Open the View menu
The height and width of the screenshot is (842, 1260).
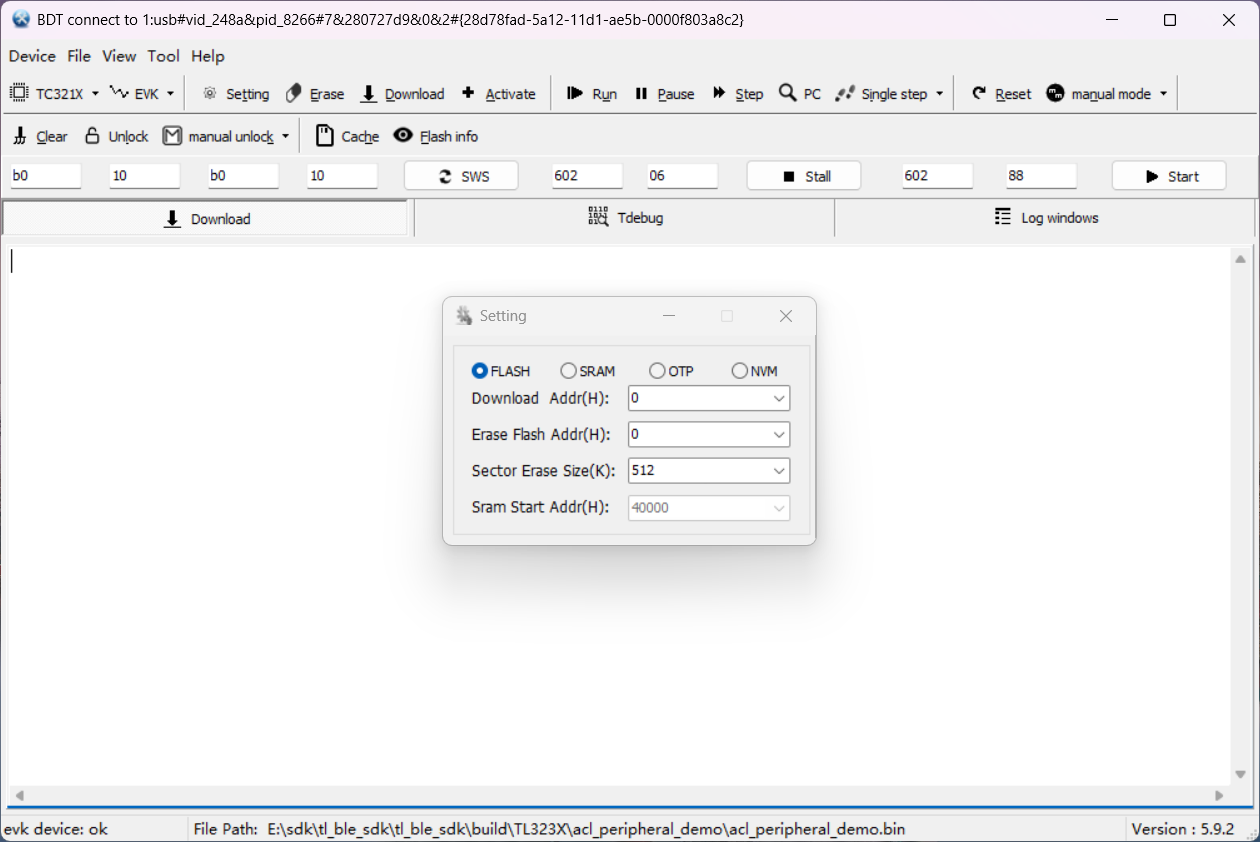[x=119, y=56]
